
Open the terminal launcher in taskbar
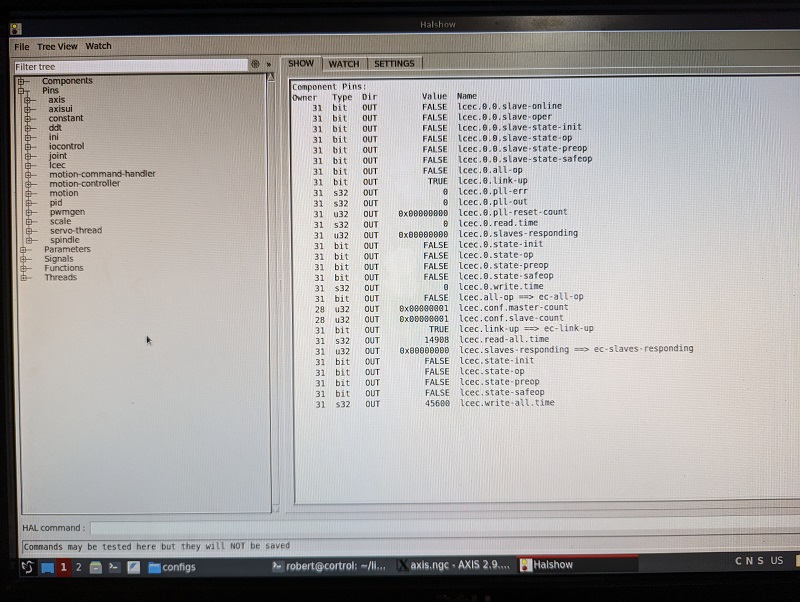point(114,567)
